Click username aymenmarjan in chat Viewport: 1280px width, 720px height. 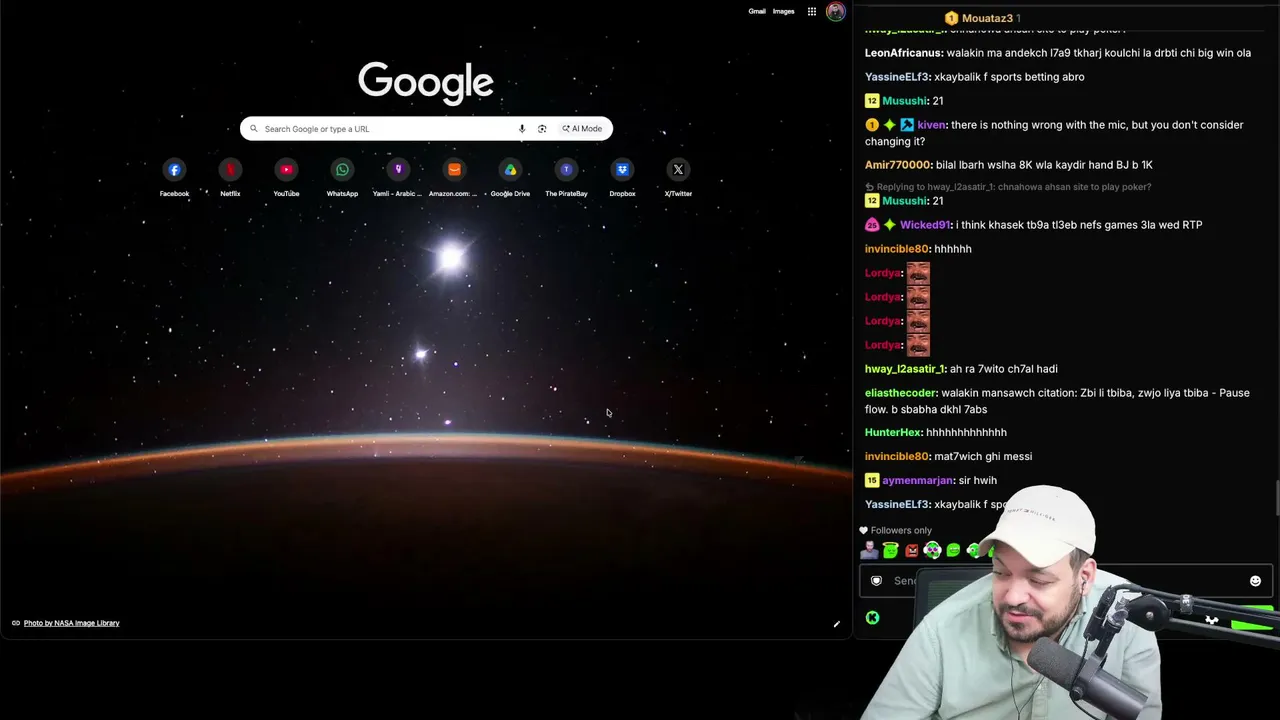click(x=918, y=481)
